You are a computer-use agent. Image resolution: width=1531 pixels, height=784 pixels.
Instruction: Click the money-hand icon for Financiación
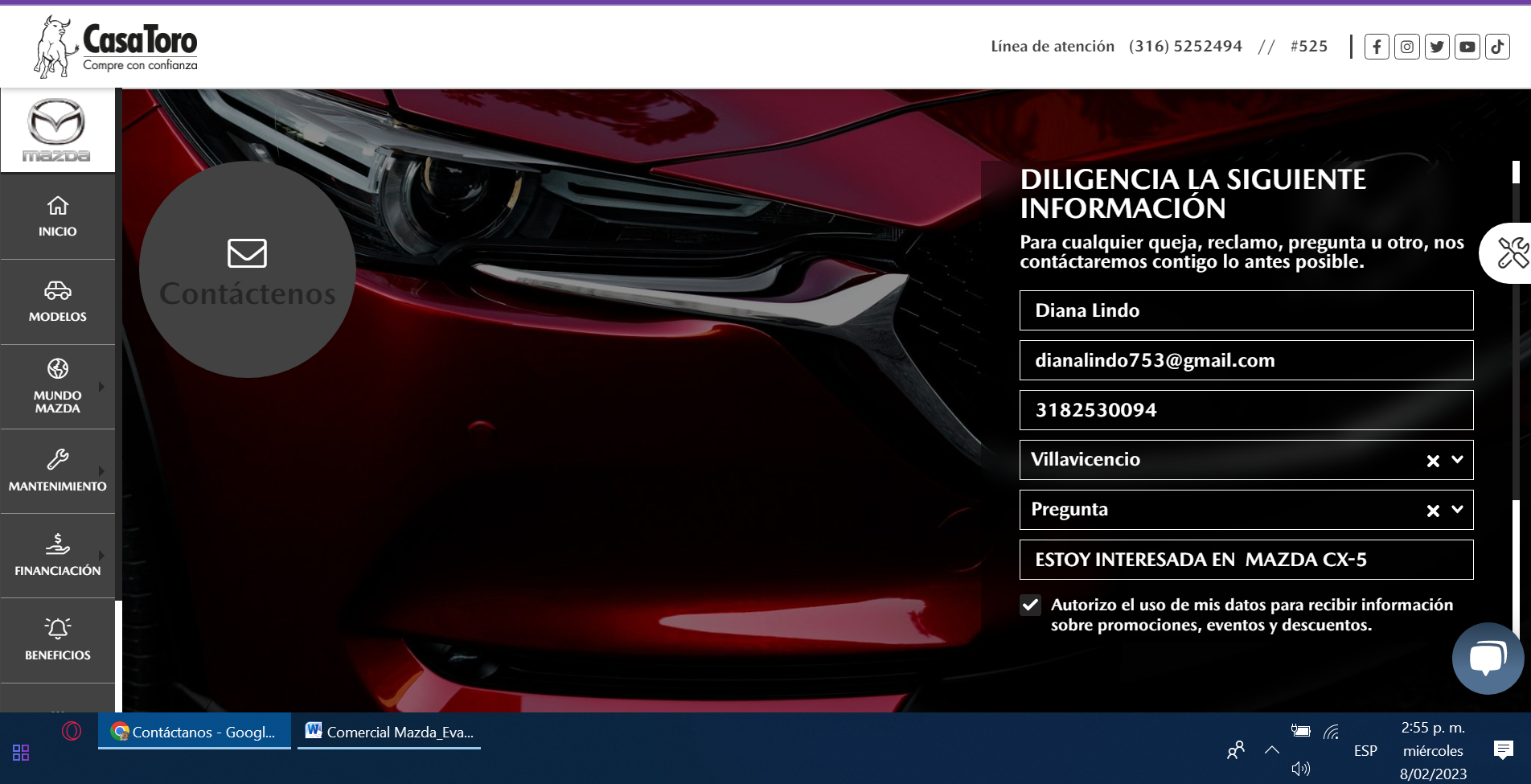pos(58,544)
